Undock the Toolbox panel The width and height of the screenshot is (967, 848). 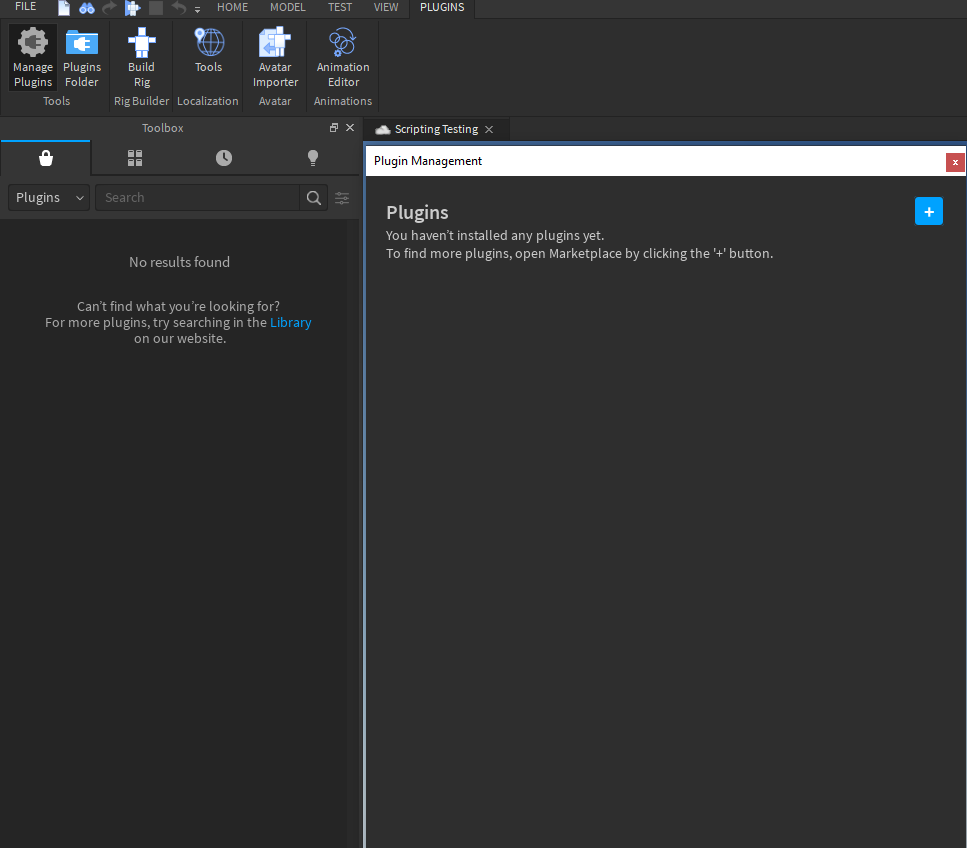pyautogui.click(x=334, y=128)
